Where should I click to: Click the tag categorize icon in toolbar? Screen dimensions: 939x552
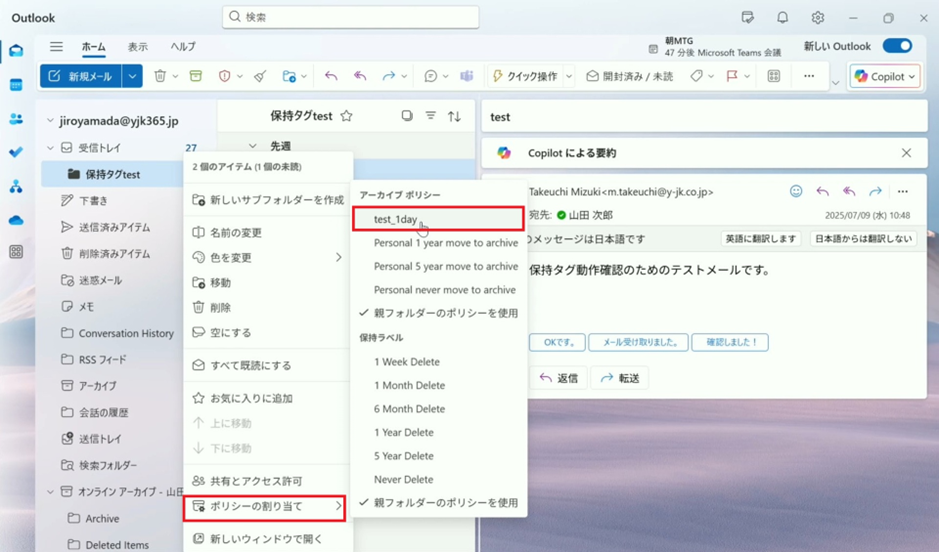click(696, 76)
